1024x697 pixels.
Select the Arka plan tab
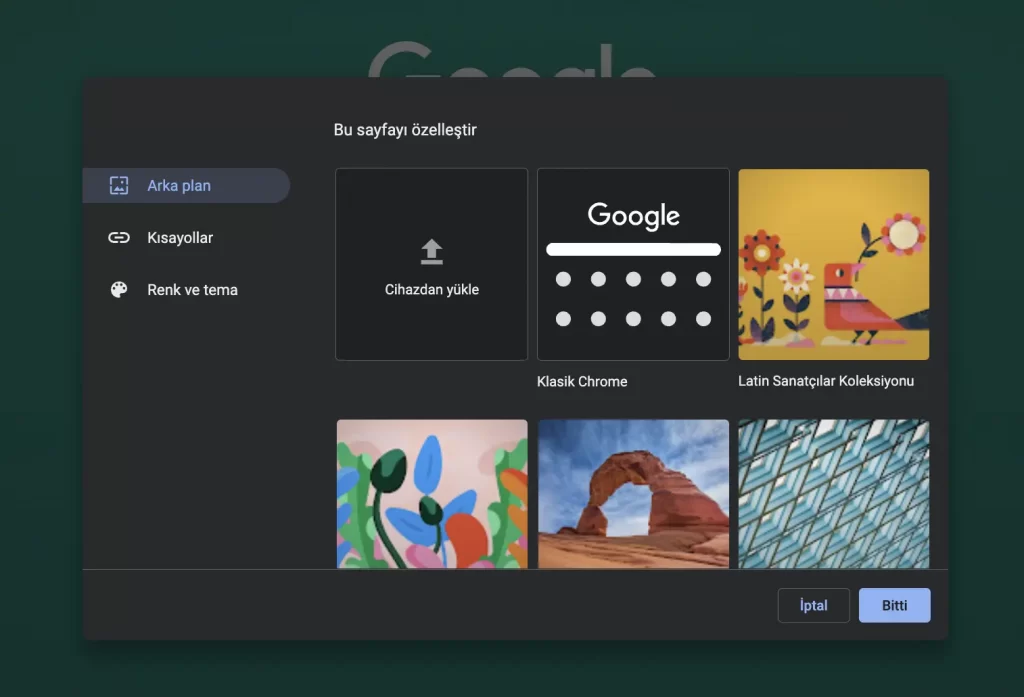point(186,186)
